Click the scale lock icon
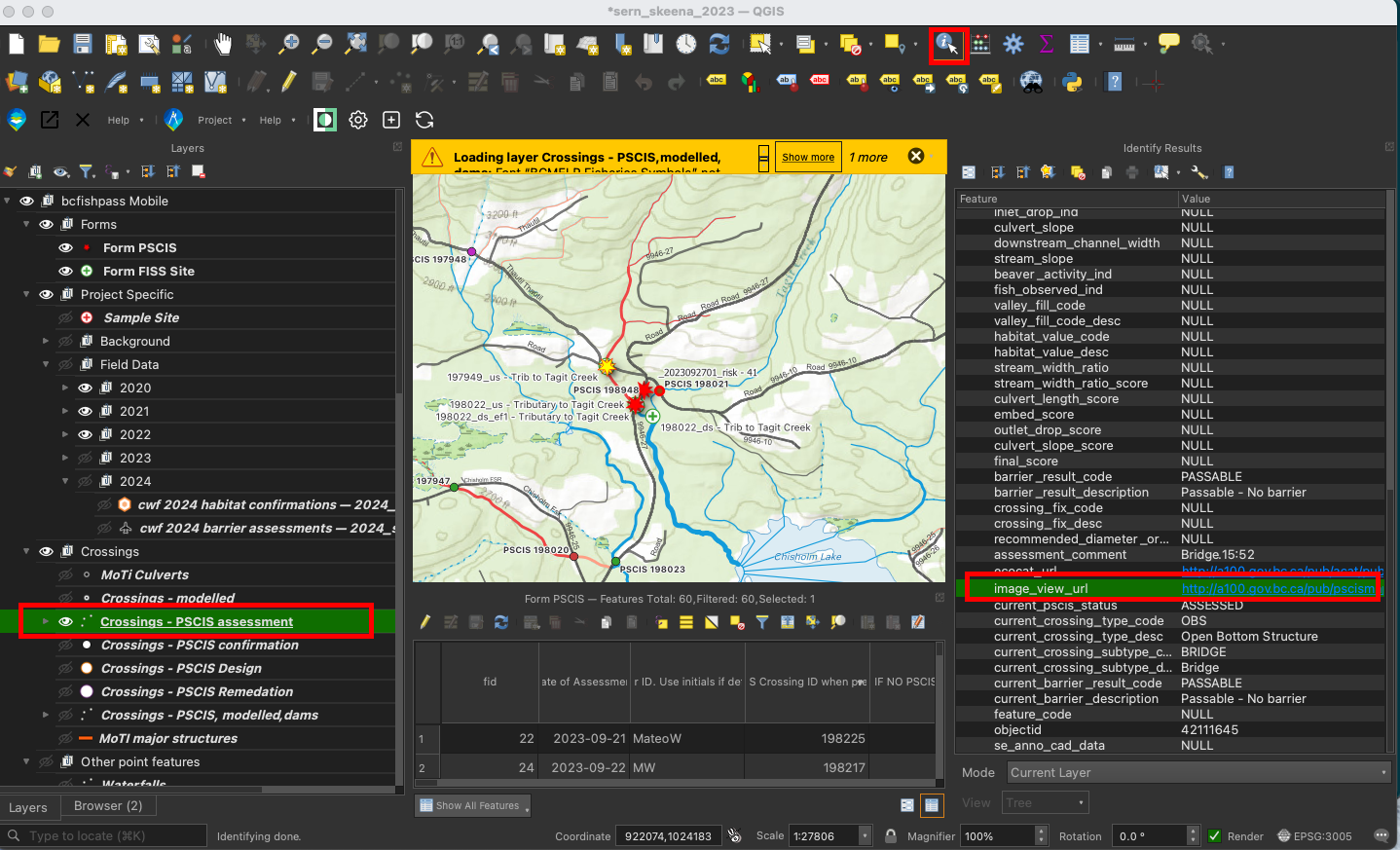This screenshot has height=850, width=1400. click(x=891, y=835)
